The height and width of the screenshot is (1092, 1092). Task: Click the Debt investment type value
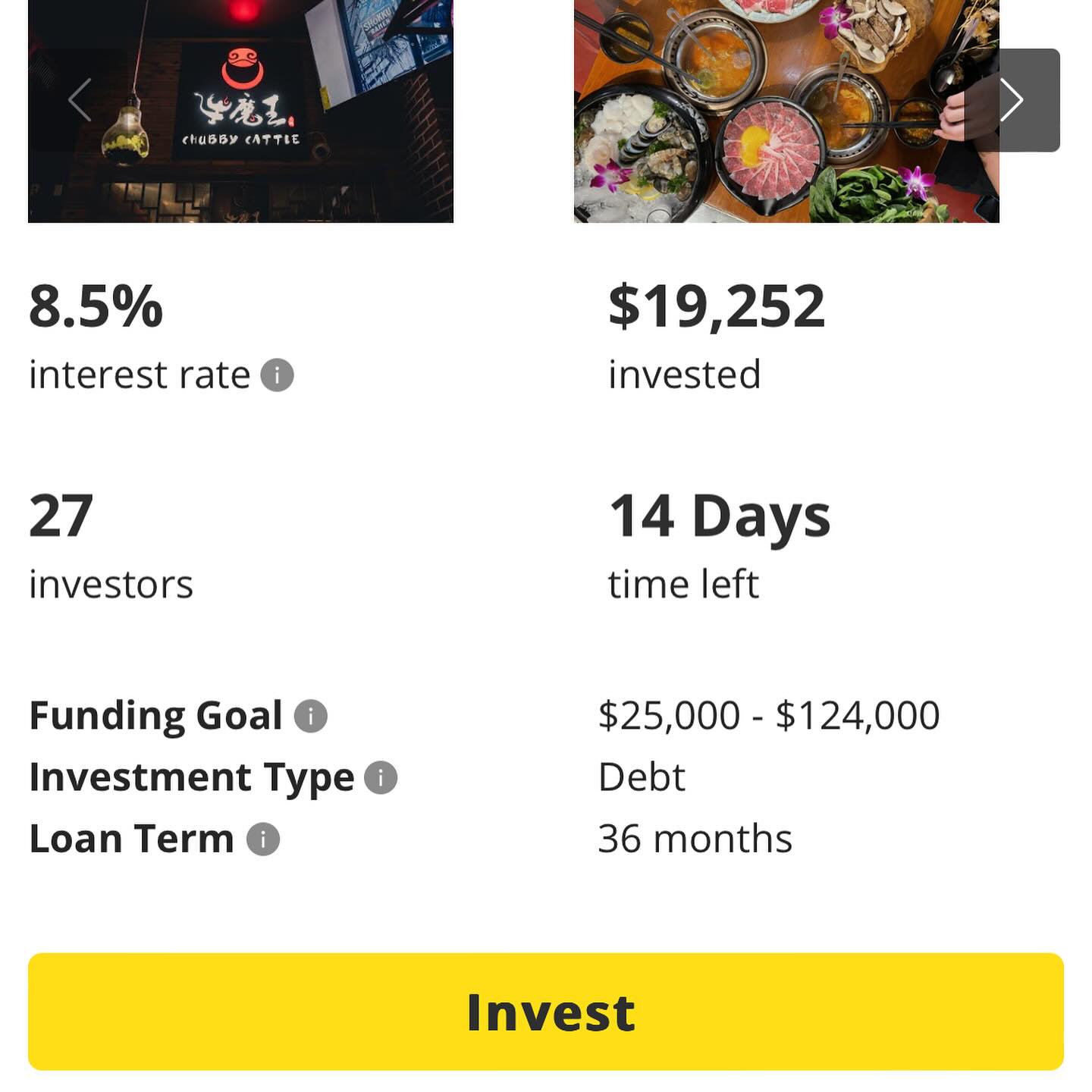coord(642,778)
